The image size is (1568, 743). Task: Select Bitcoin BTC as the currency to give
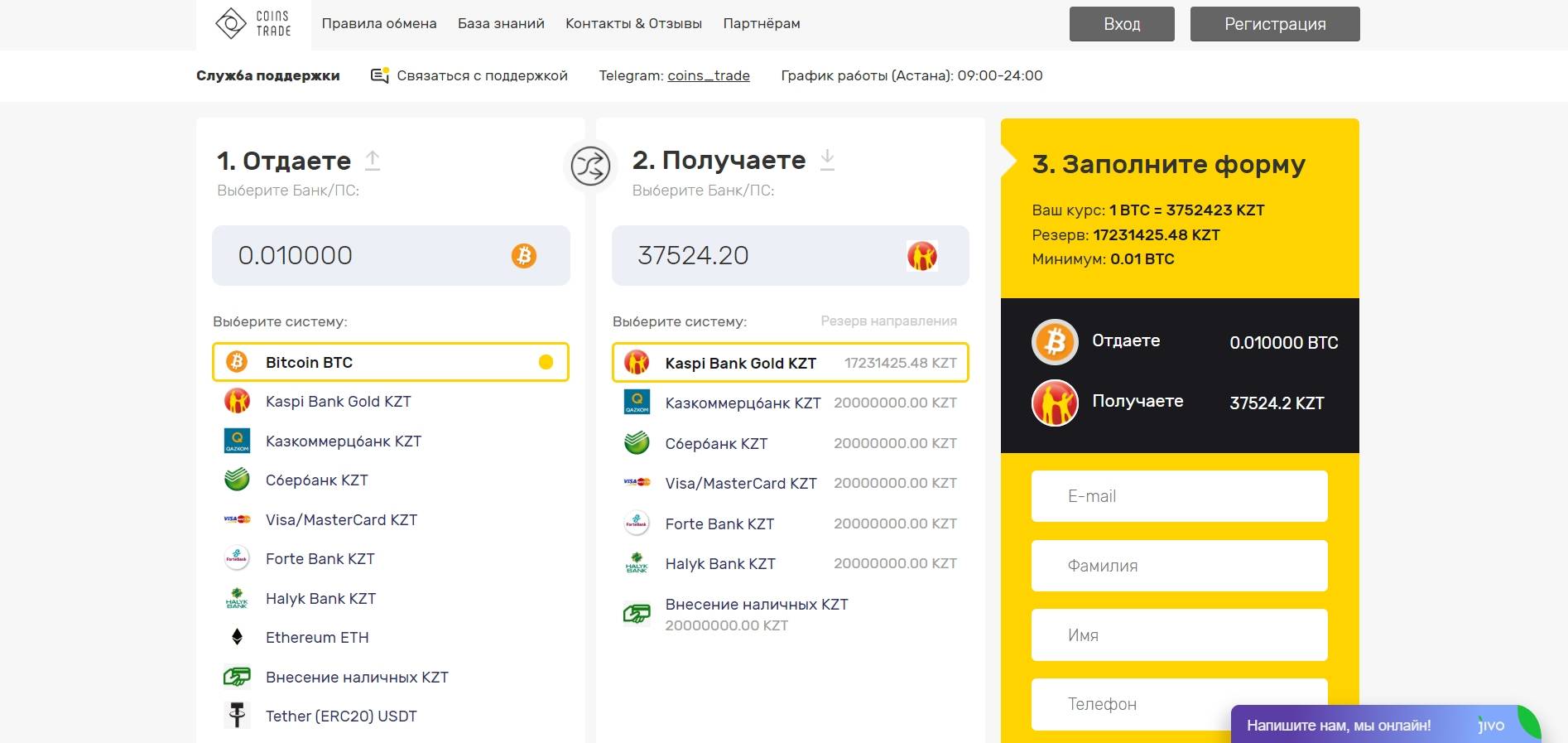point(391,362)
